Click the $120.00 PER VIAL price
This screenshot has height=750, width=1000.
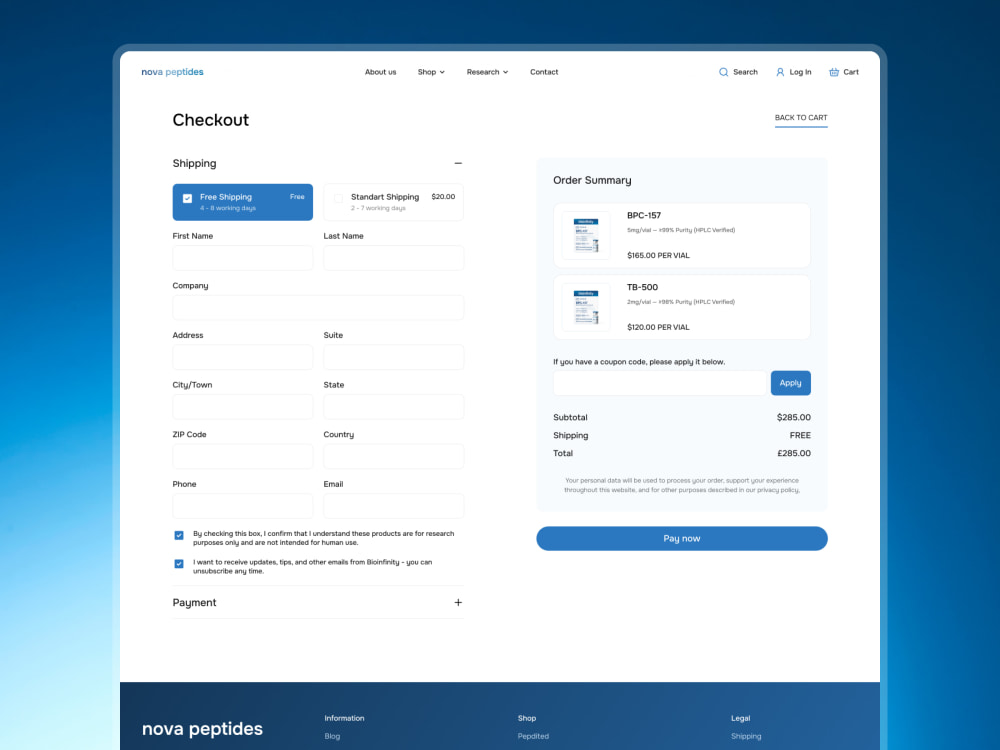tap(658, 327)
